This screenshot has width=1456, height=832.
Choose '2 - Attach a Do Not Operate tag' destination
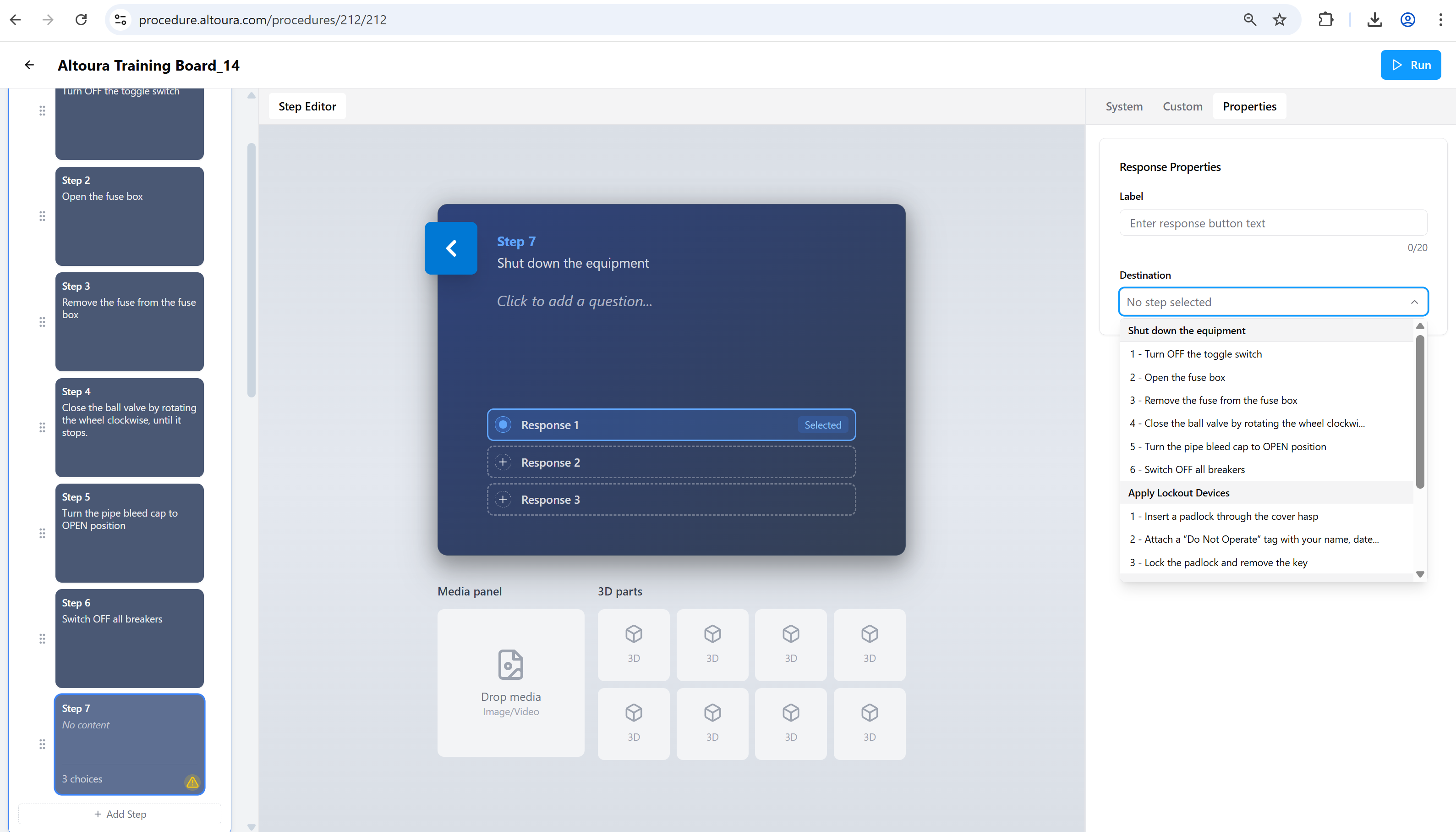pos(1266,539)
